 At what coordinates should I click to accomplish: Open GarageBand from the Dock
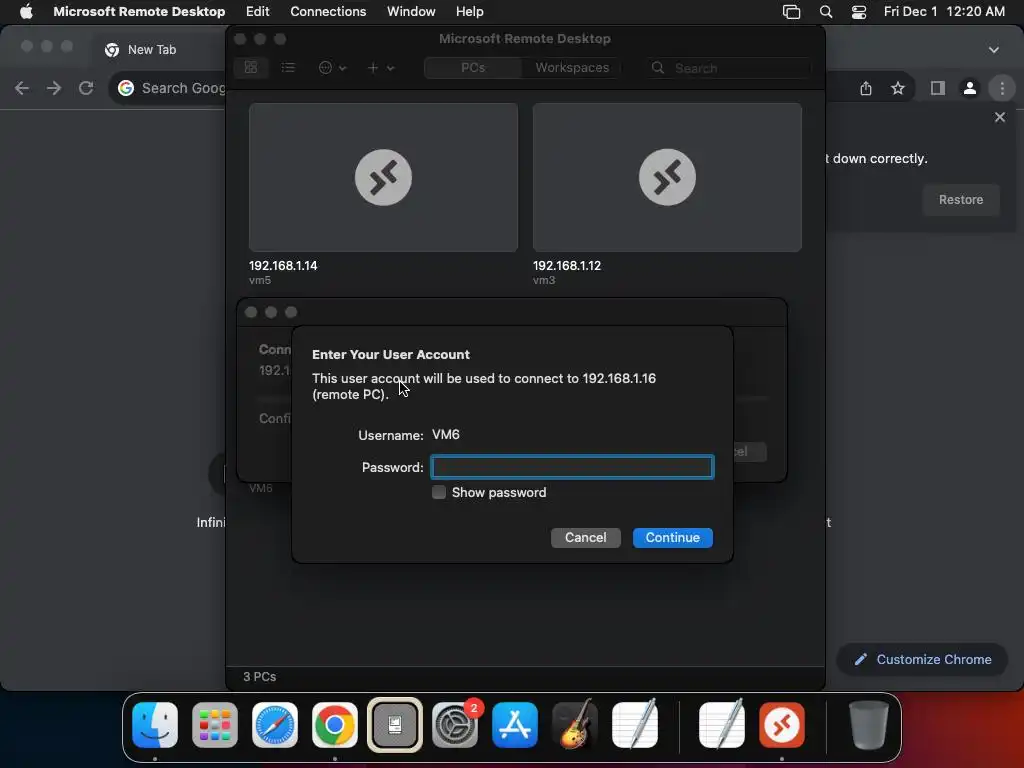[575, 725]
